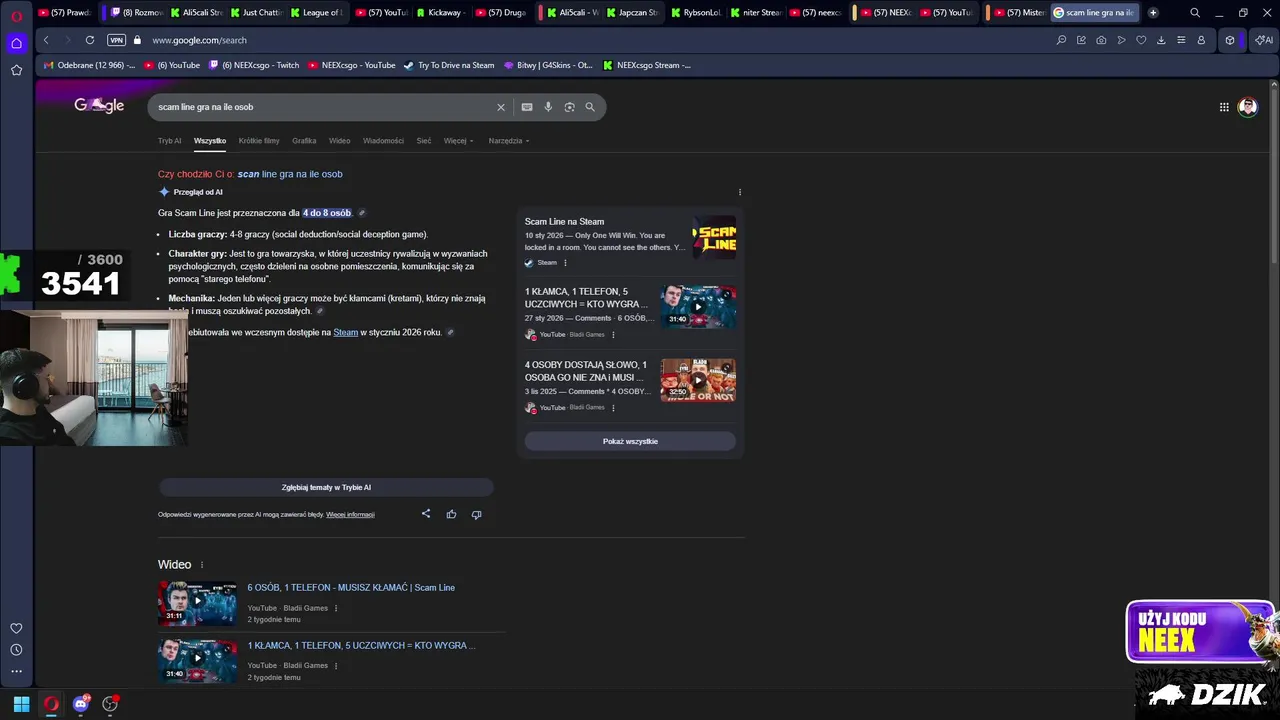Open the AI overview three-dot options menu
The image size is (1280, 720).
[740, 192]
